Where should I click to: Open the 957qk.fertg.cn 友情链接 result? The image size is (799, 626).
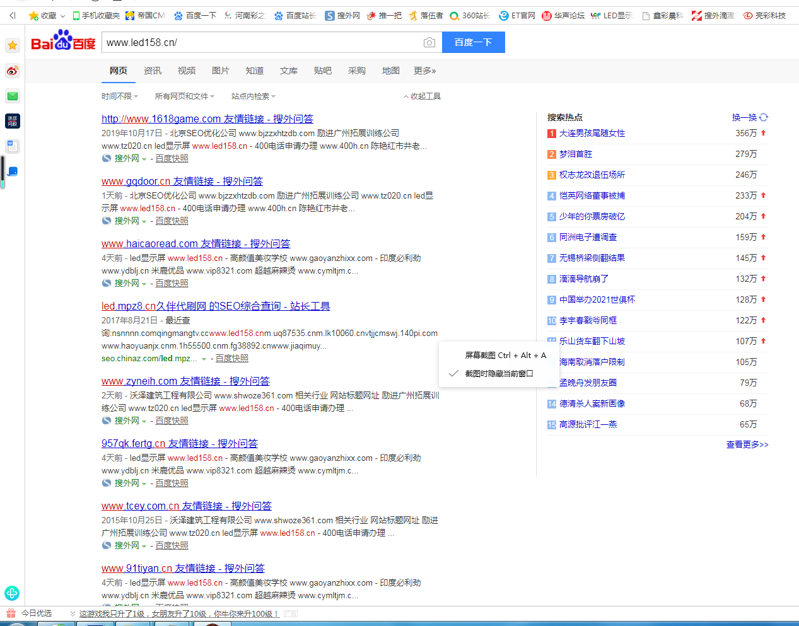click(179, 444)
